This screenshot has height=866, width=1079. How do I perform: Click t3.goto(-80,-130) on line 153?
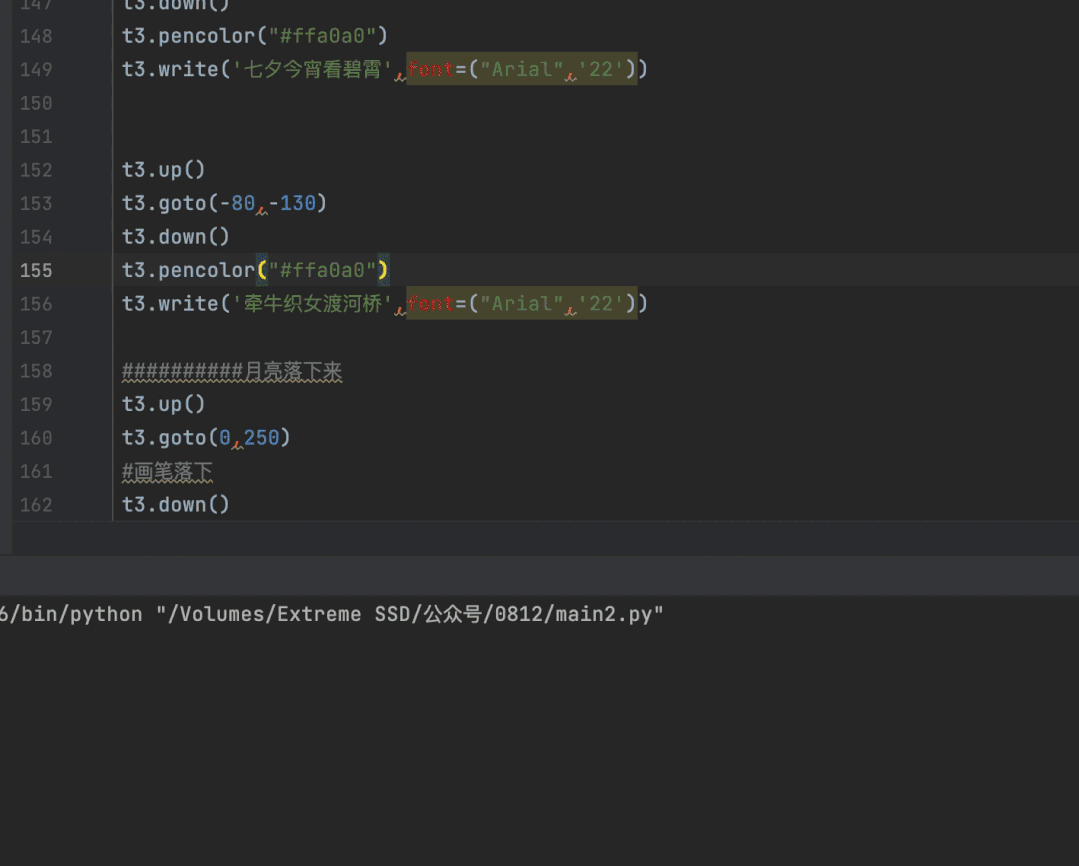(224, 204)
